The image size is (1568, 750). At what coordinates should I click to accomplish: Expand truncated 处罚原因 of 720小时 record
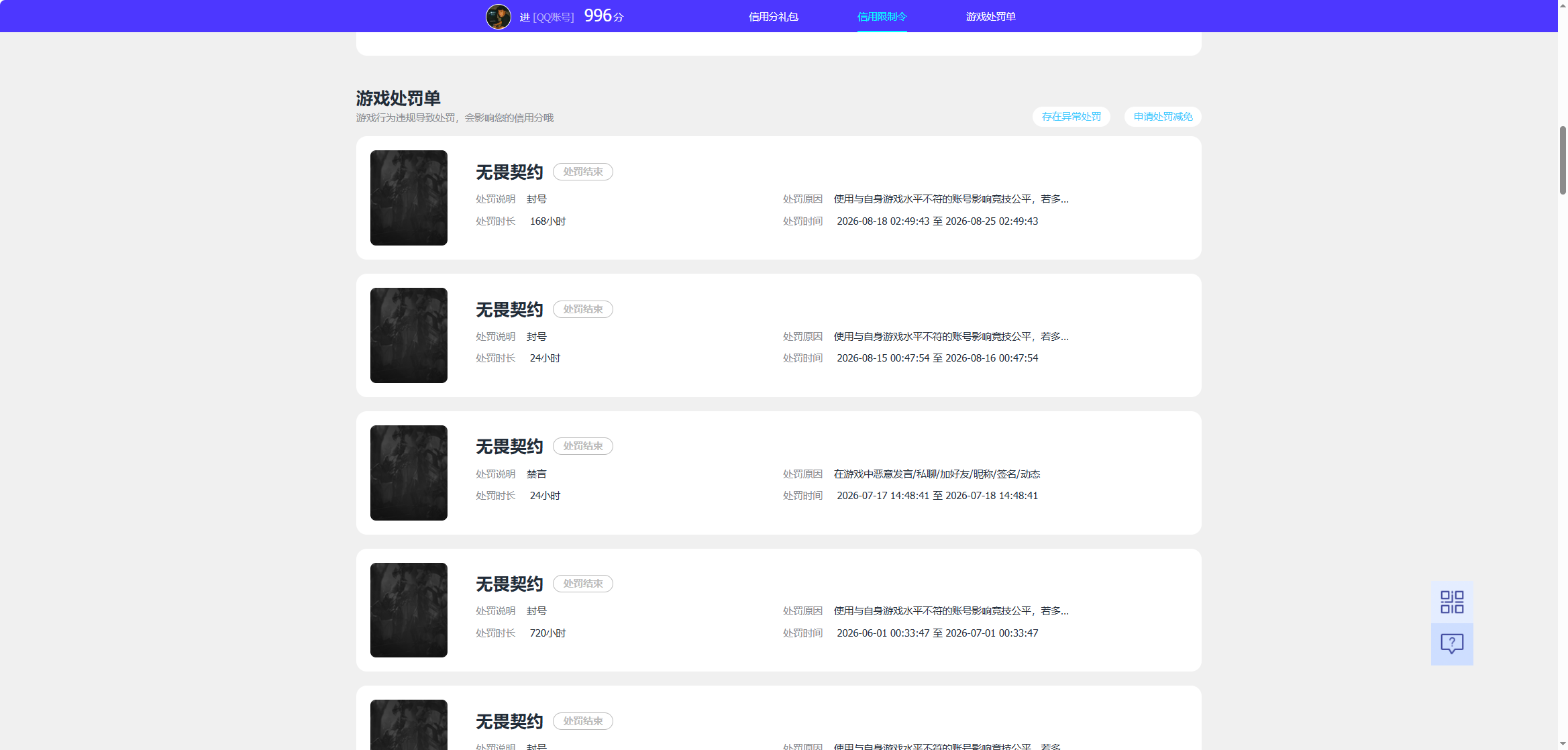coord(951,611)
